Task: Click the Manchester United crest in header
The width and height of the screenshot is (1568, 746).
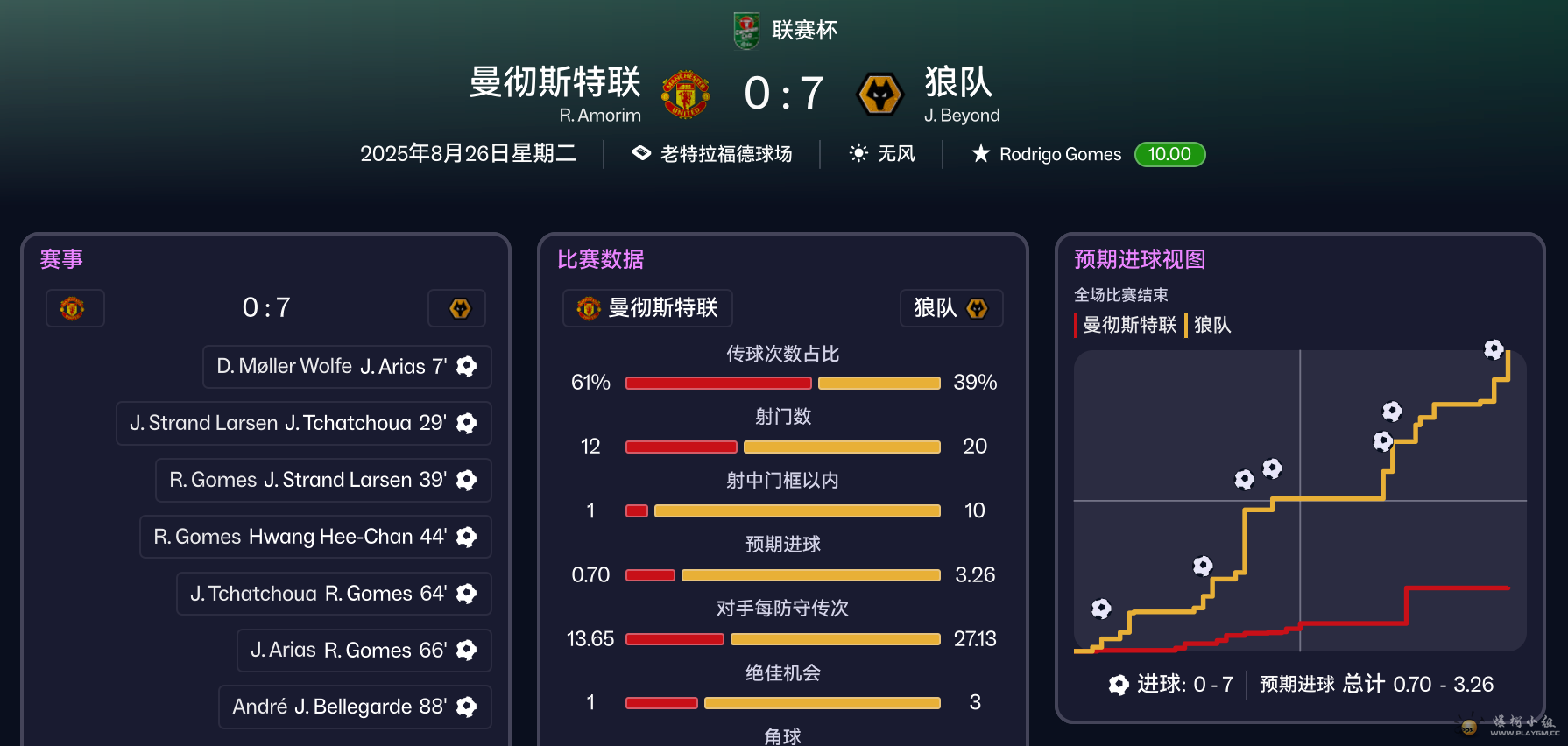Action: pos(685,94)
